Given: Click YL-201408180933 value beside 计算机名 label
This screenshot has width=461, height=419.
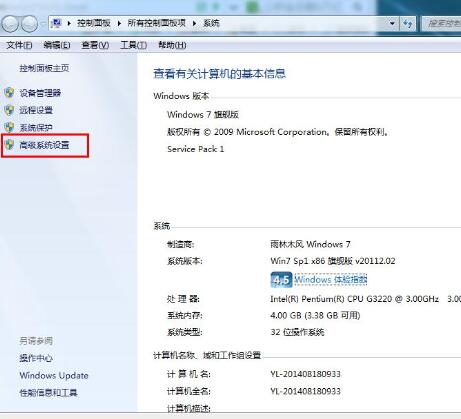Looking at the screenshot, I should pyautogui.click(x=306, y=374).
